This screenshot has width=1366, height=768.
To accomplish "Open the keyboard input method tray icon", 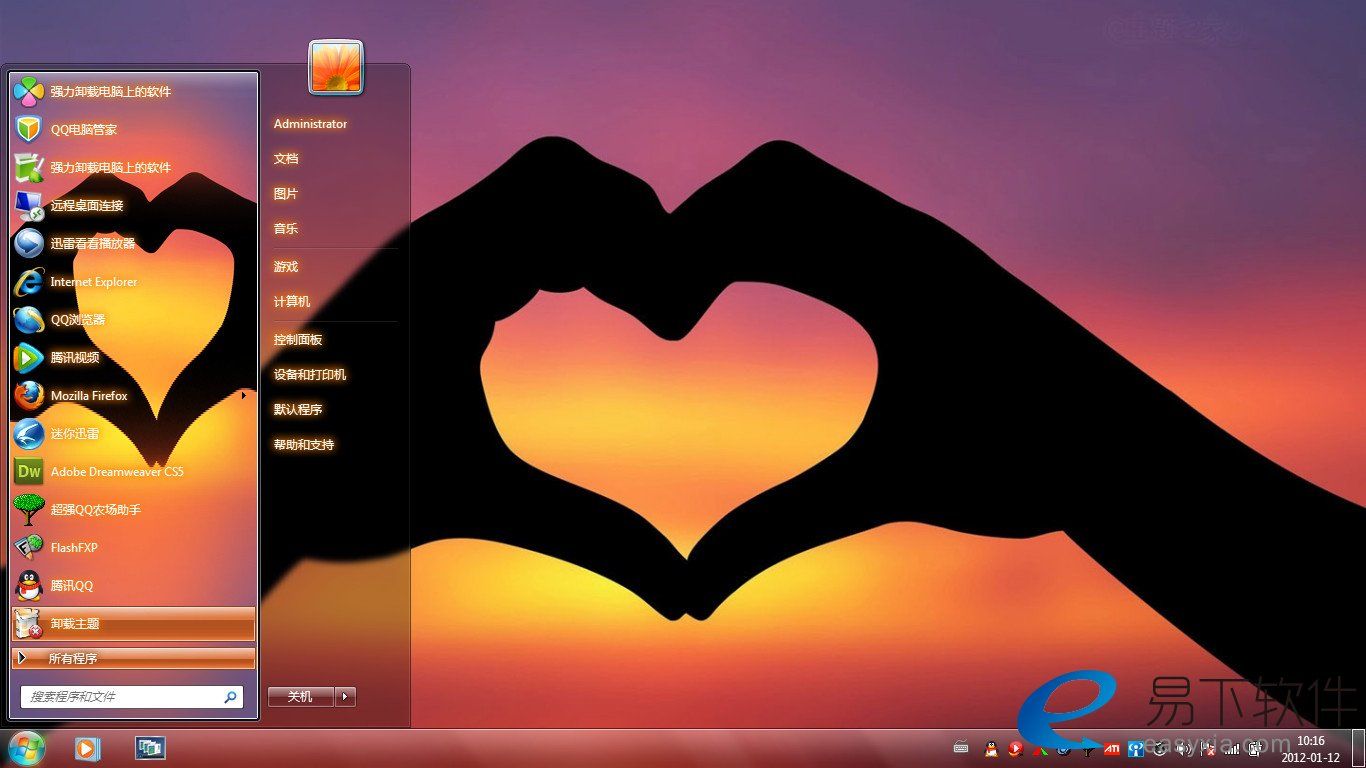I will tap(961, 747).
